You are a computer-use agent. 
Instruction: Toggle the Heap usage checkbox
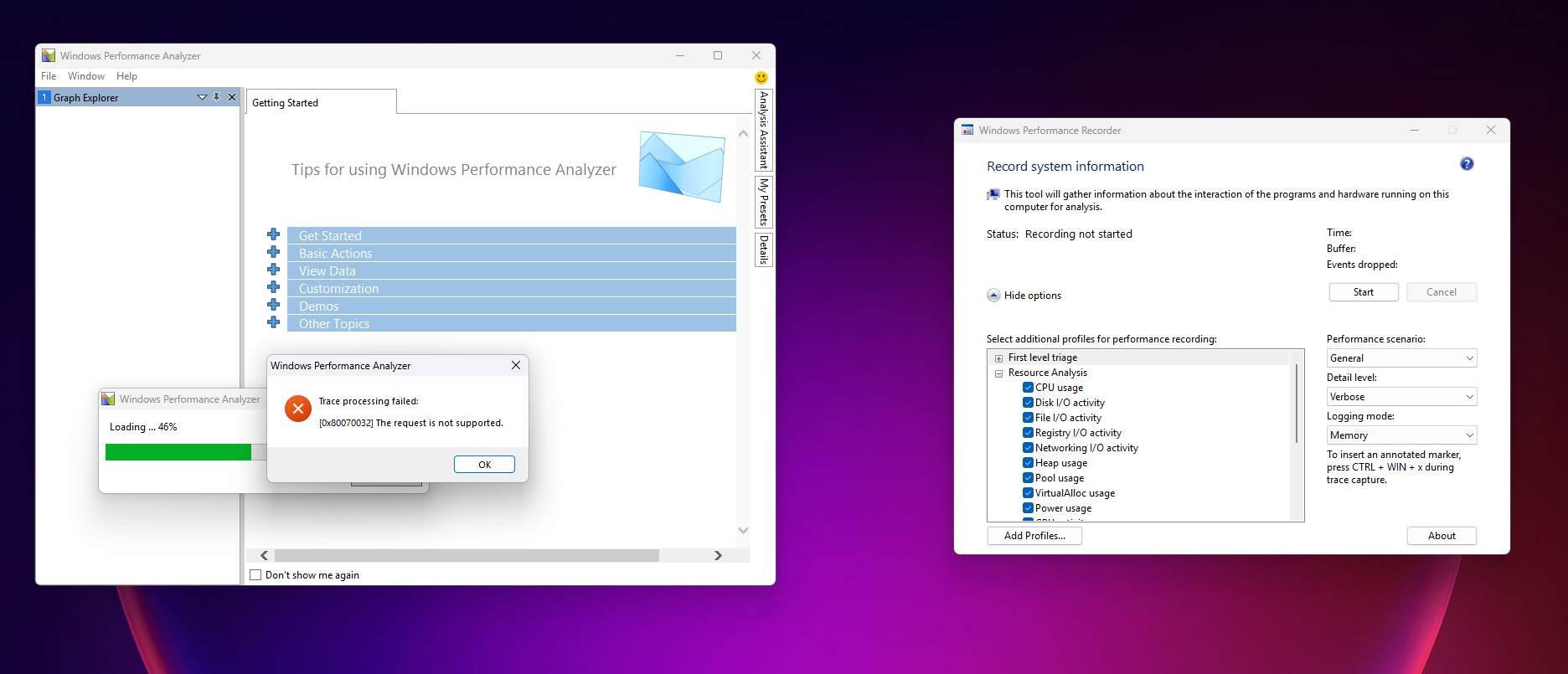coord(1028,463)
